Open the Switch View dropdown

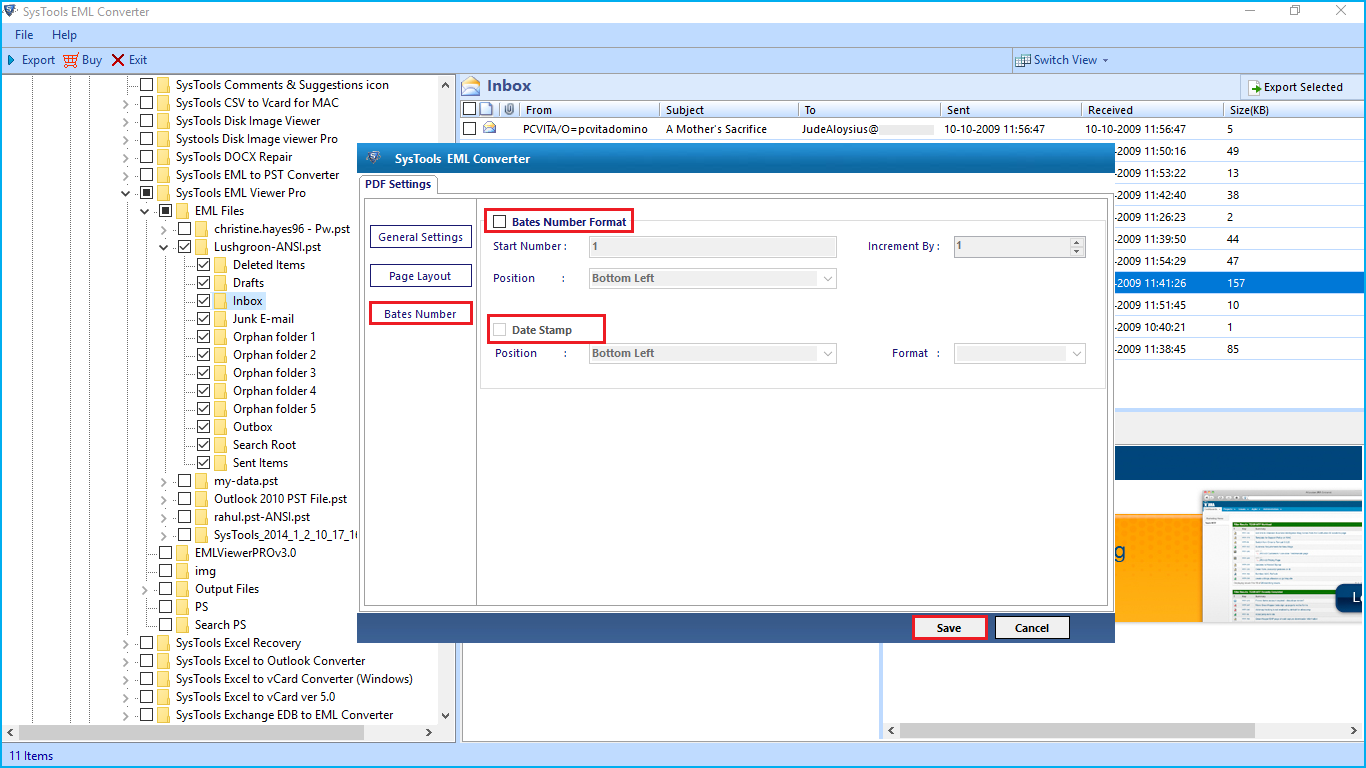1062,60
